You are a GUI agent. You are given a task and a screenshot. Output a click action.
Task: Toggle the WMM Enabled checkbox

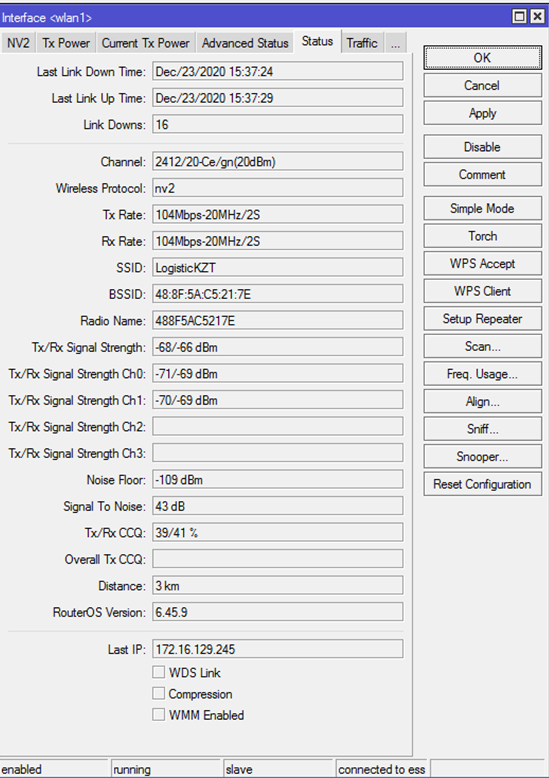click(x=159, y=714)
